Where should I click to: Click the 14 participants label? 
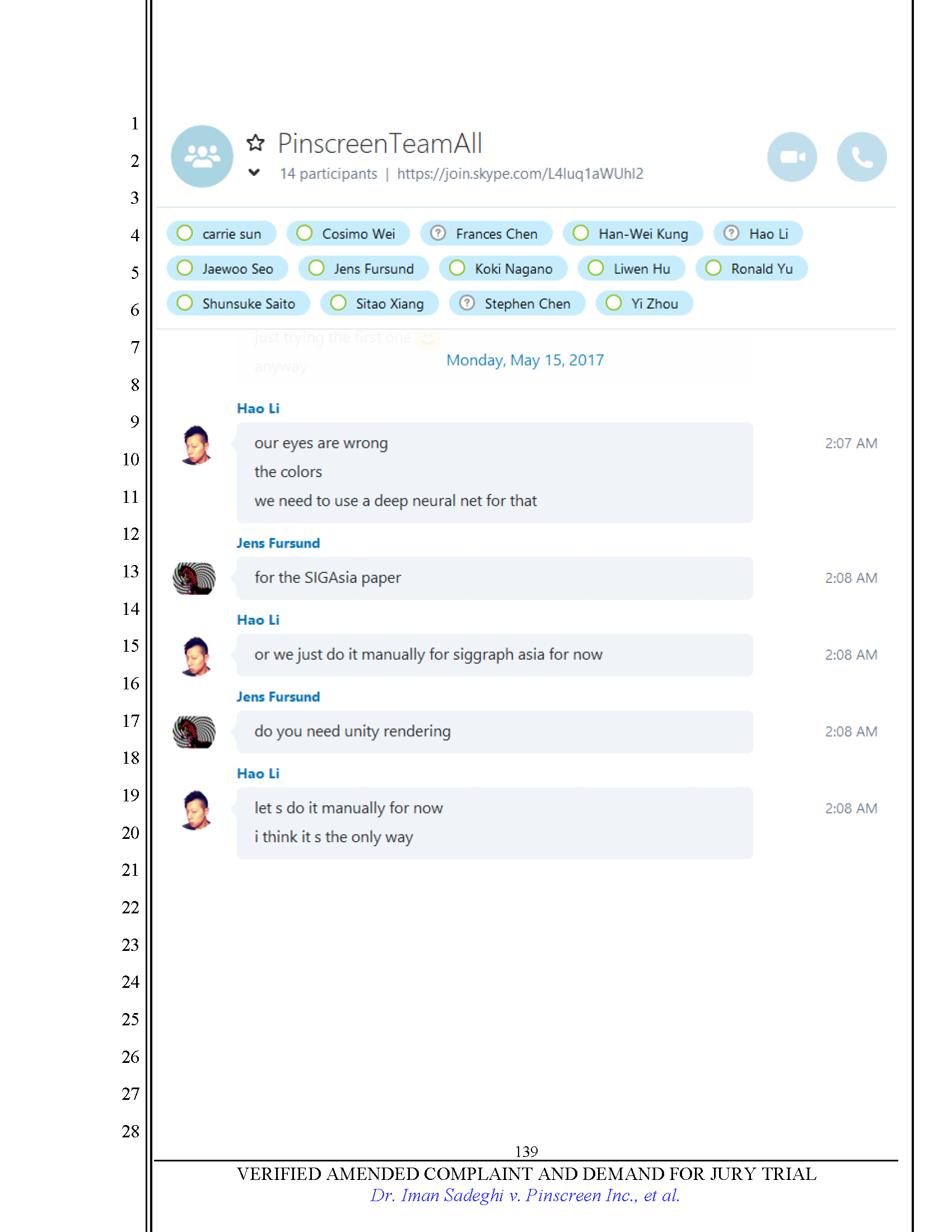pos(328,174)
